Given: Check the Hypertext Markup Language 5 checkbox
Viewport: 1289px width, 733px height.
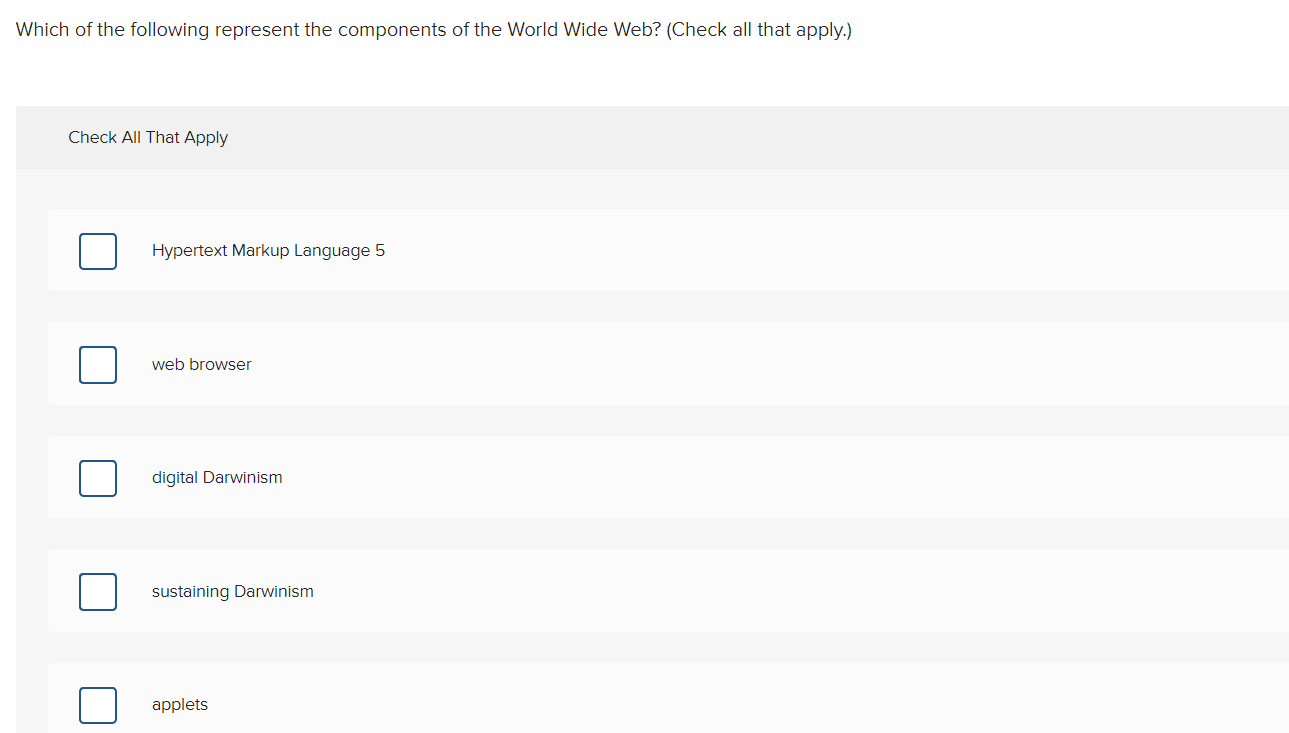Looking at the screenshot, I should pyautogui.click(x=97, y=251).
